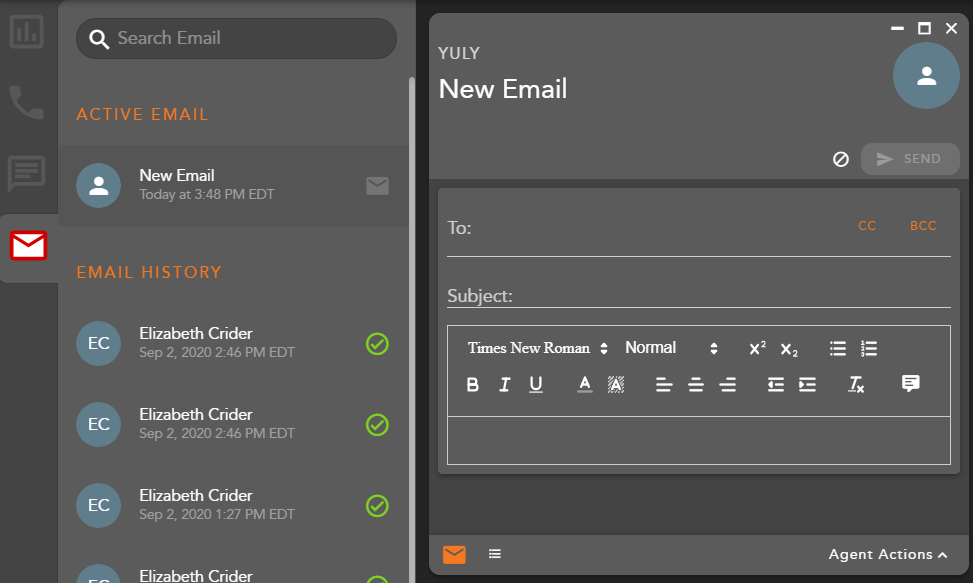Insert a bulleted list
This screenshot has height=583, width=973.
click(x=838, y=349)
